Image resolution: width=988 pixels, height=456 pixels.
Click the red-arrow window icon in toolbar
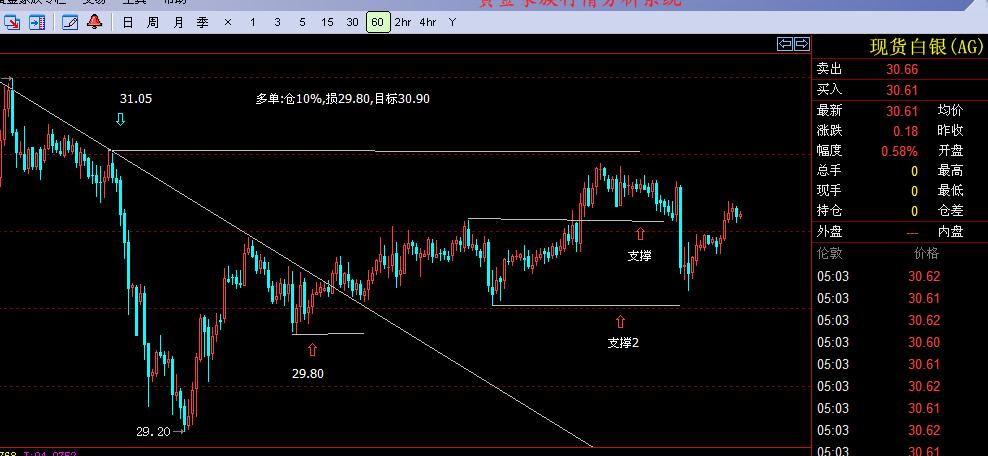[x=11, y=23]
